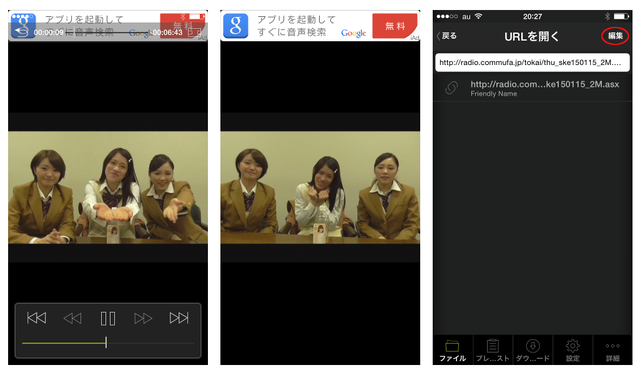Open the Google ad banner text in middle screen
This screenshot has height=375, width=640.
296,26
